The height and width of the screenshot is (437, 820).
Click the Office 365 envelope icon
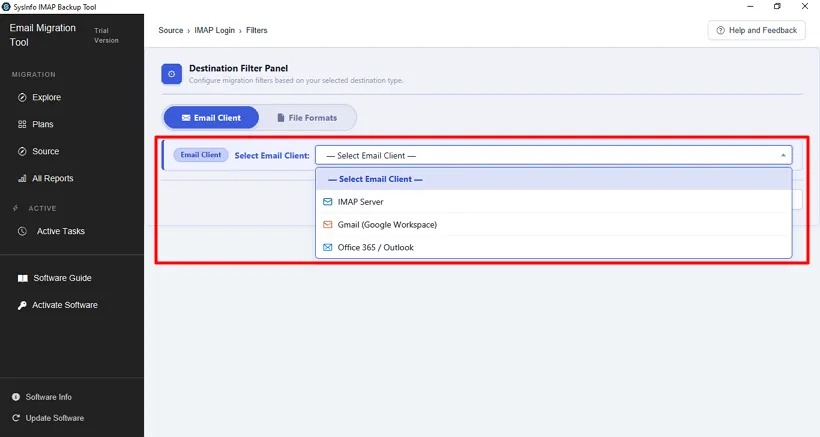(x=327, y=247)
